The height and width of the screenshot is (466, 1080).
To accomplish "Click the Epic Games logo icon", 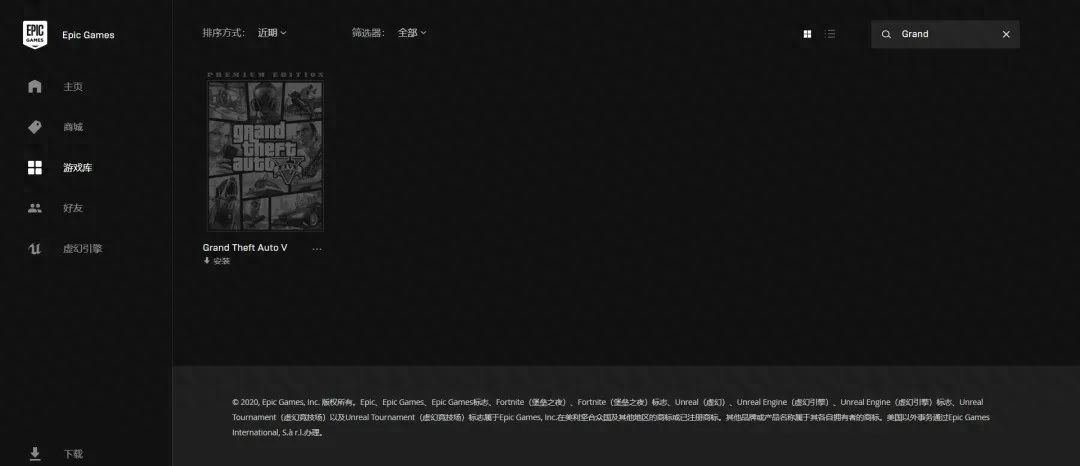I will (35, 34).
